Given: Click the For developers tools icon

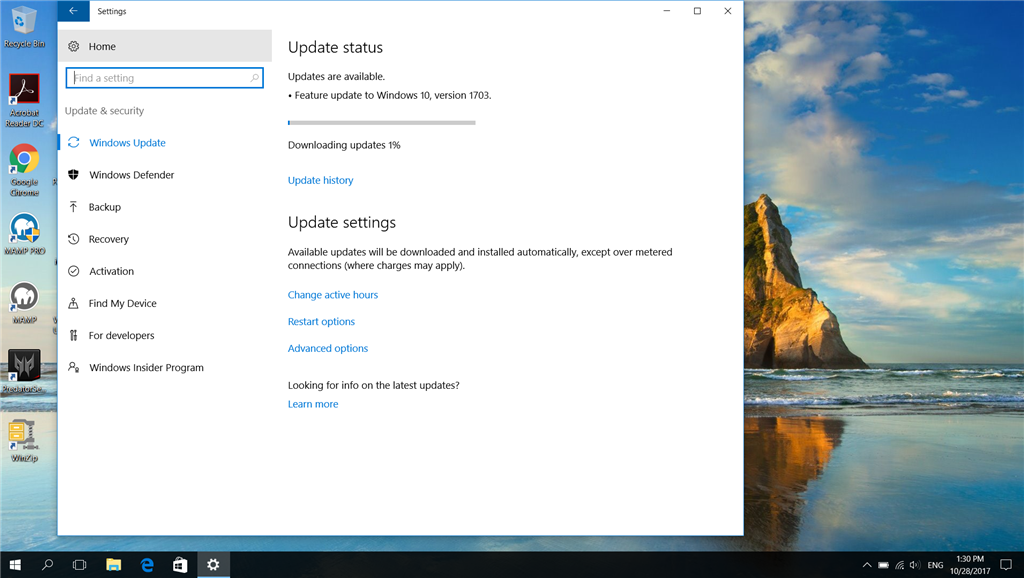Looking at the screenshot, I should [74, 335].
